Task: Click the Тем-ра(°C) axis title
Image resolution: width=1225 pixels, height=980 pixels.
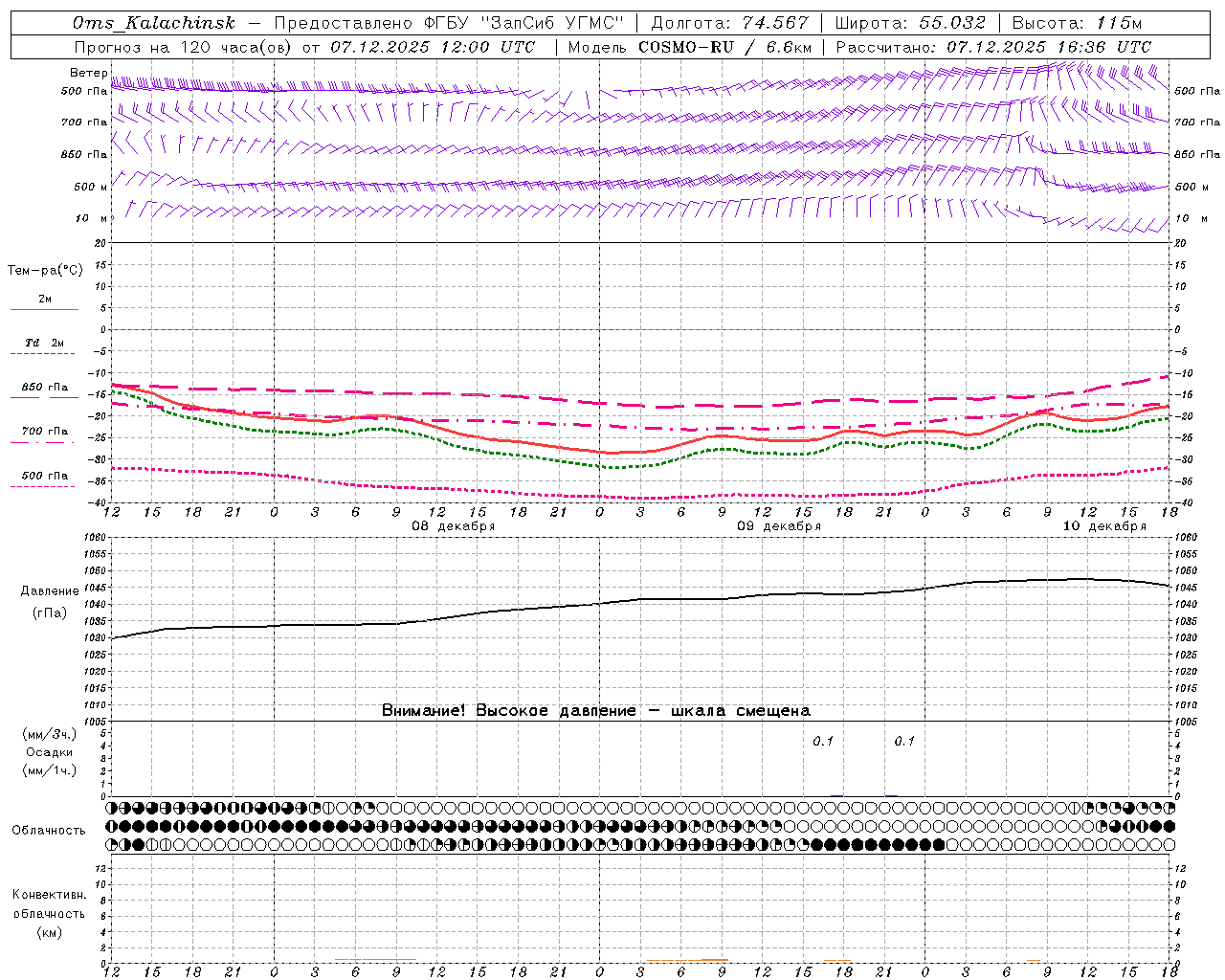Action: (x=45, y=271)
